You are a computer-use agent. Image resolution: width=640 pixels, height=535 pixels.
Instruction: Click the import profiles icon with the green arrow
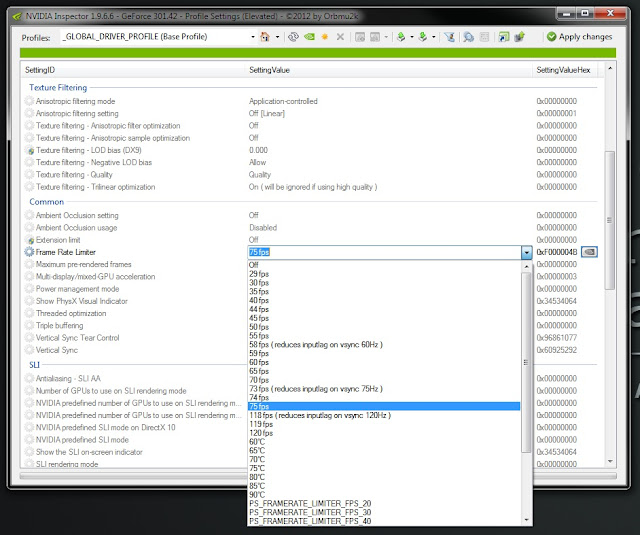click(x=423, y=37)
